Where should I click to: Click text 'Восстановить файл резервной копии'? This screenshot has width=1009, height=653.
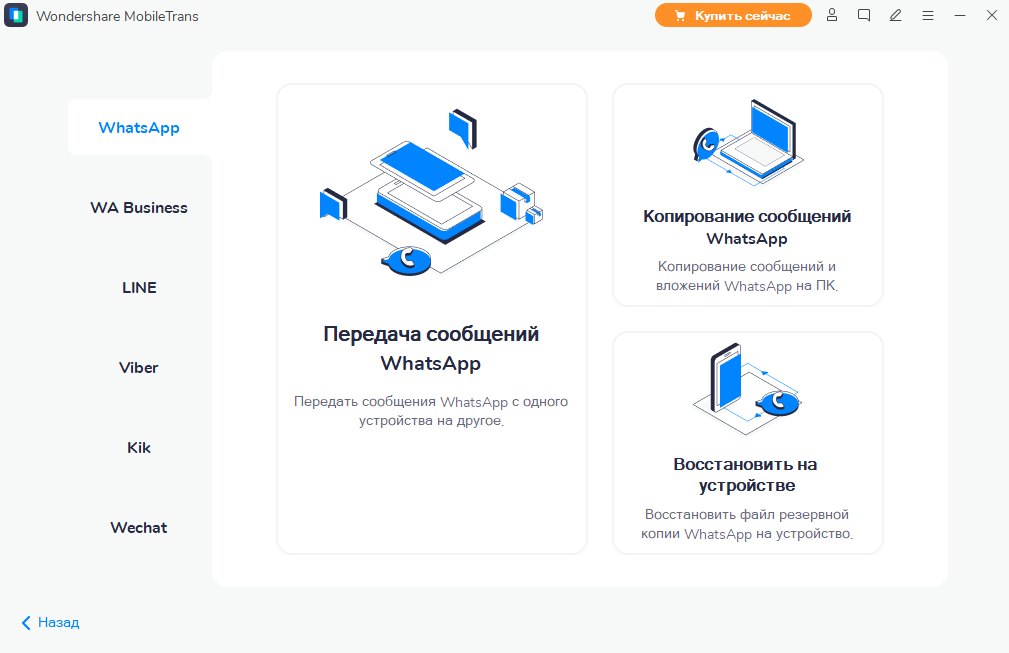[x=746, y=524]
